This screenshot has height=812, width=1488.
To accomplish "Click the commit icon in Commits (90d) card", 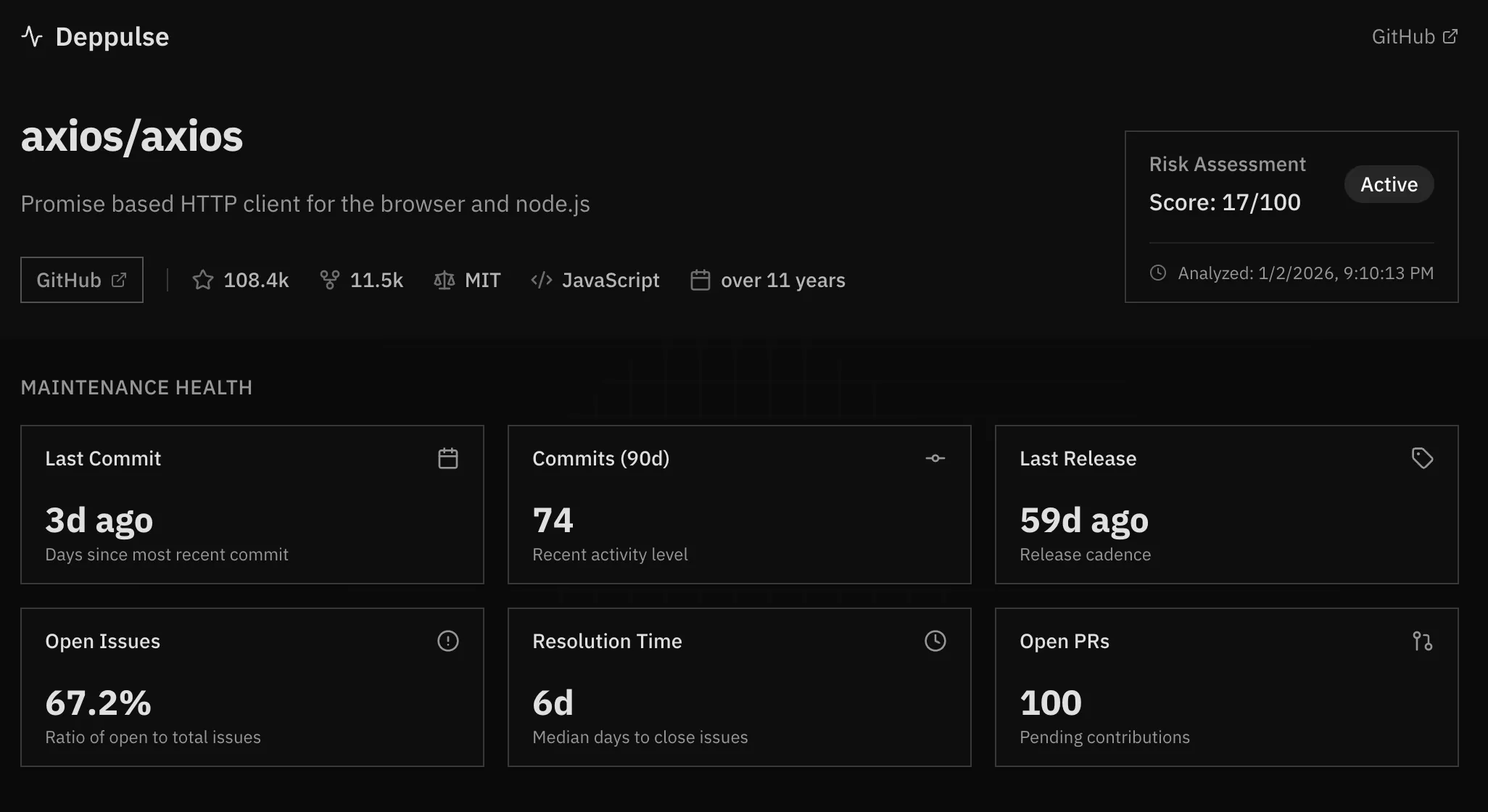I will 935,458.
